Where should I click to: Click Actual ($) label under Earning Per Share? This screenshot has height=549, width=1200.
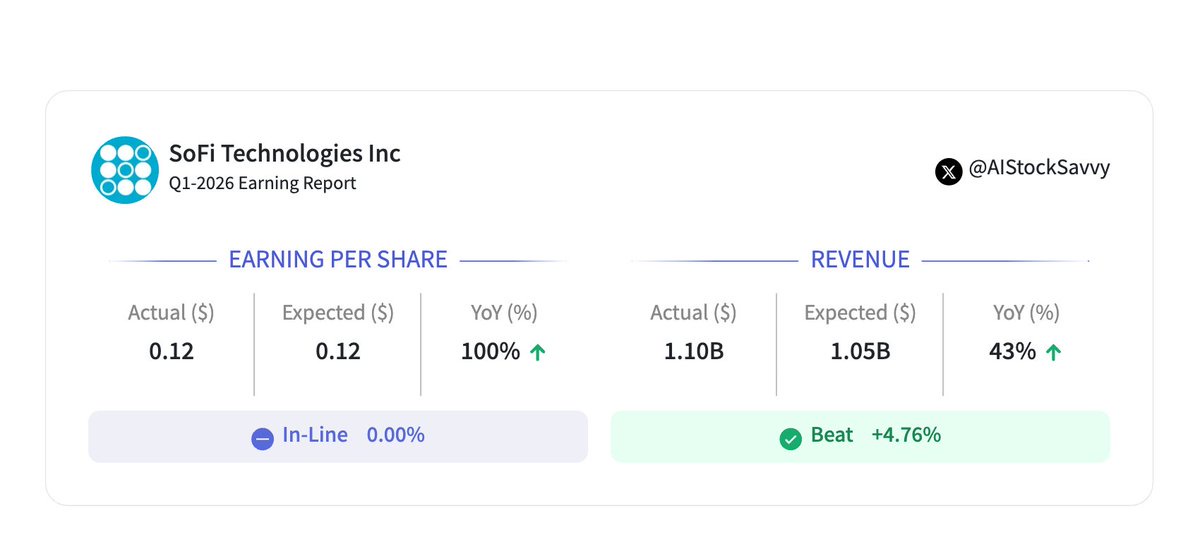point(171,313)
